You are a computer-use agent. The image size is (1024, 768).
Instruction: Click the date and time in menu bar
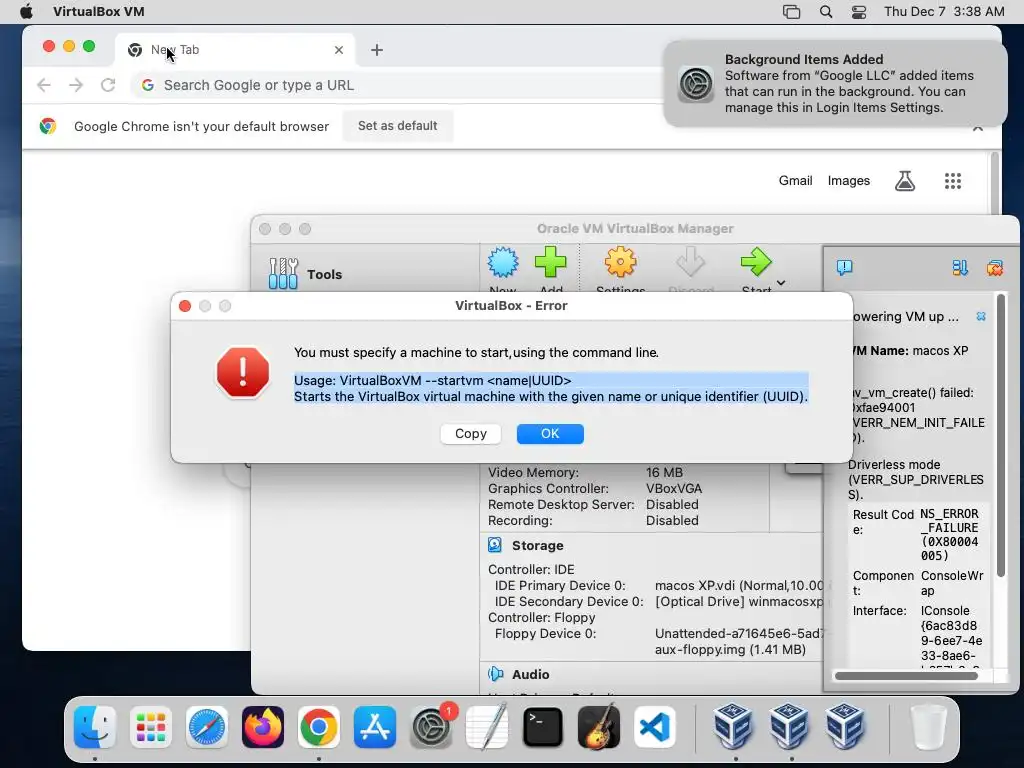944,12
